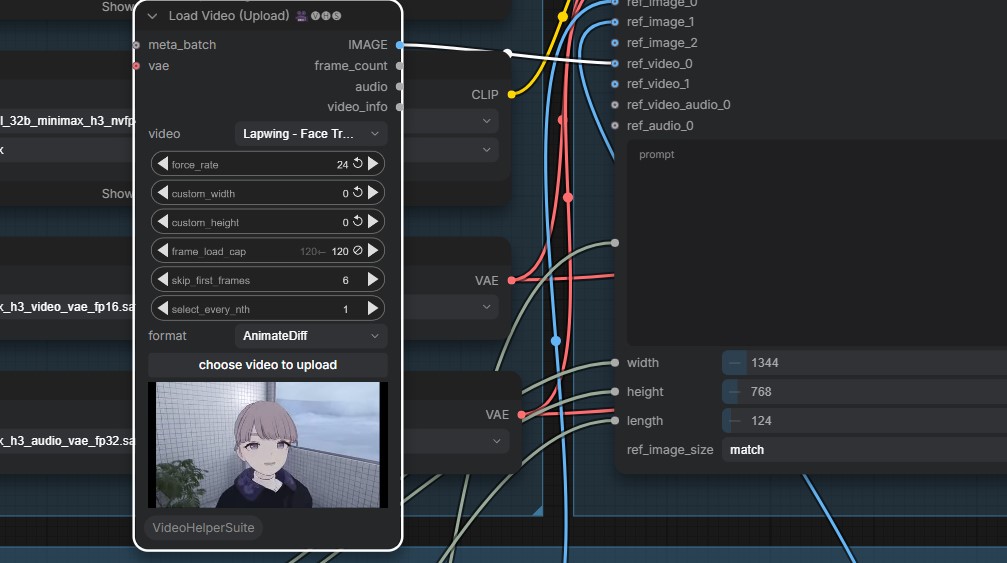Click the frame_load_cap disable icon

[358, 250]
